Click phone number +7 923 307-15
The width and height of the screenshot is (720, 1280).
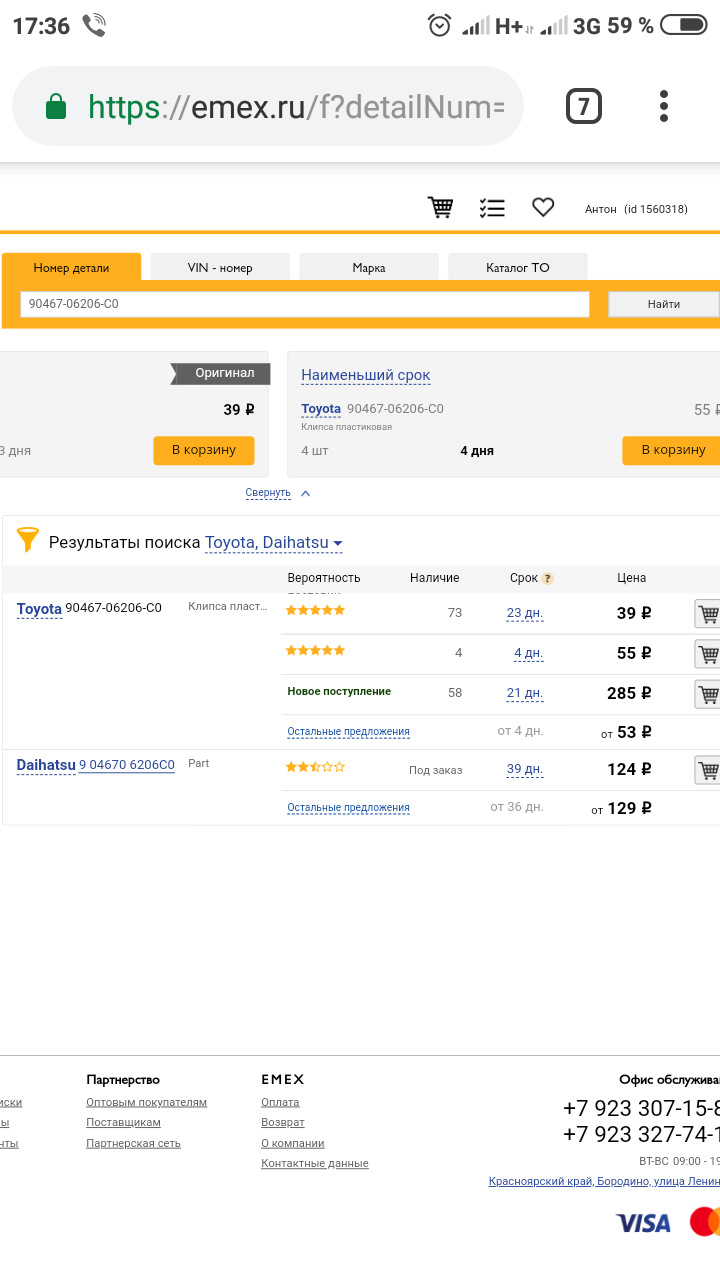(641, 1108)
